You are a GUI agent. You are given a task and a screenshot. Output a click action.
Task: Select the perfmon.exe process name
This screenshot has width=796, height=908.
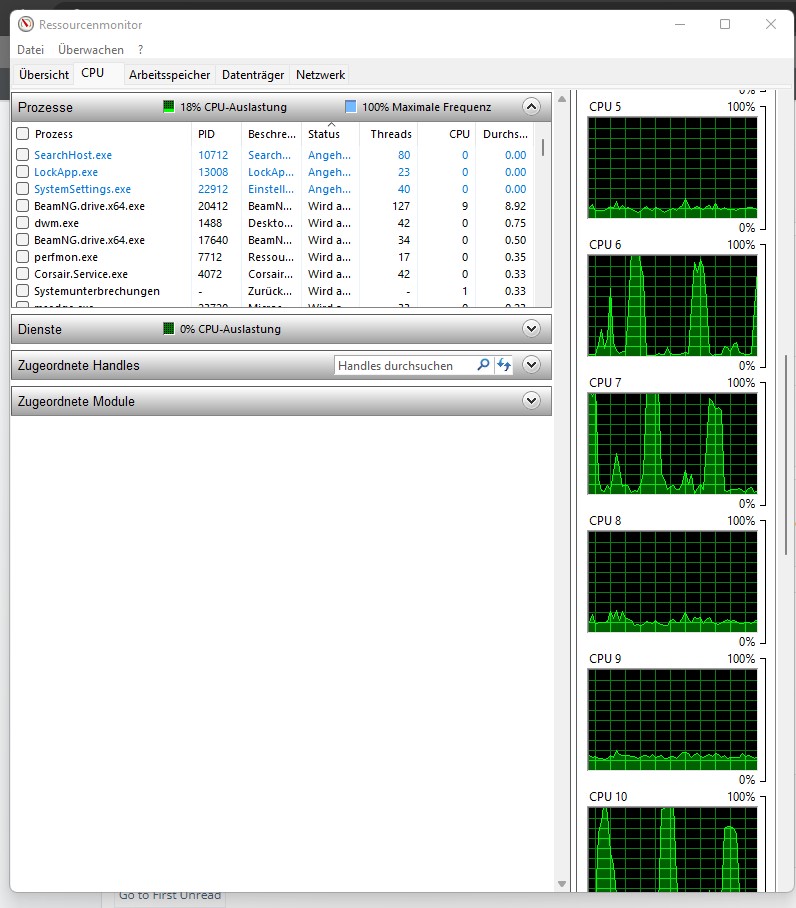(66, 257)
